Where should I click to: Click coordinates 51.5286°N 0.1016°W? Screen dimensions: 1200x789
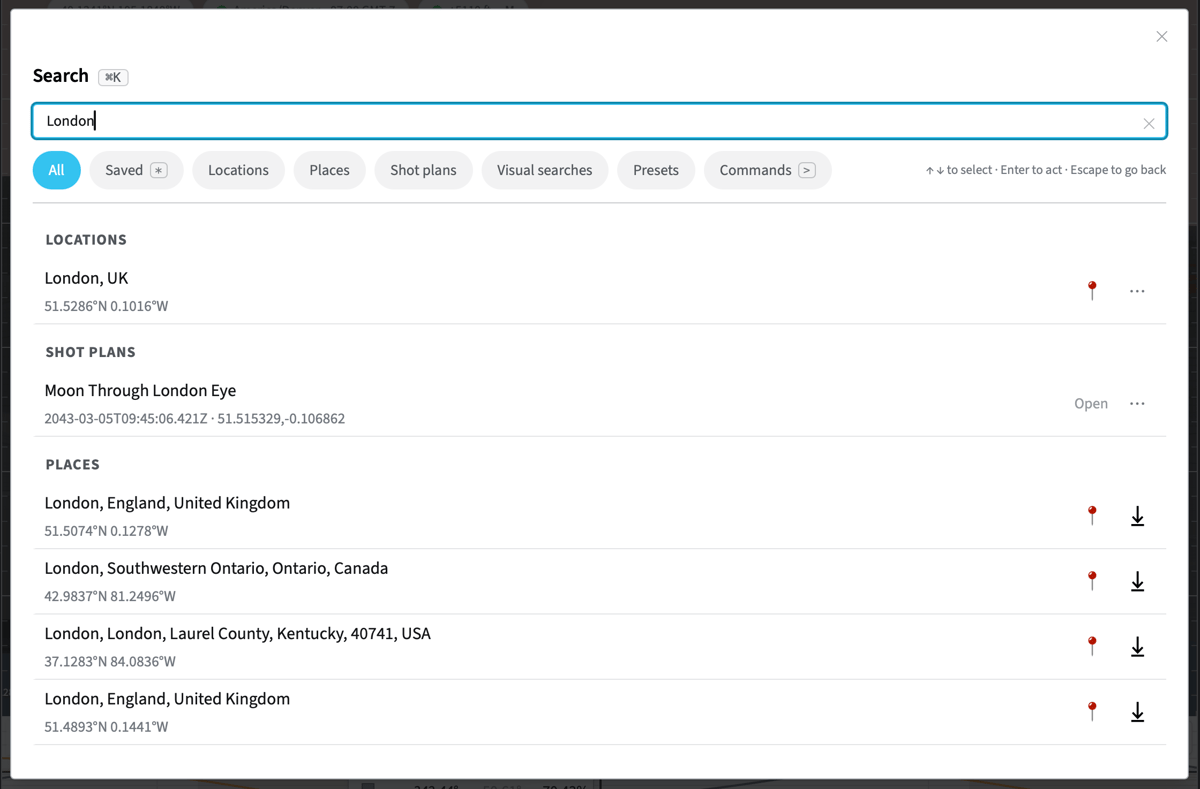[x=106, y=306]
